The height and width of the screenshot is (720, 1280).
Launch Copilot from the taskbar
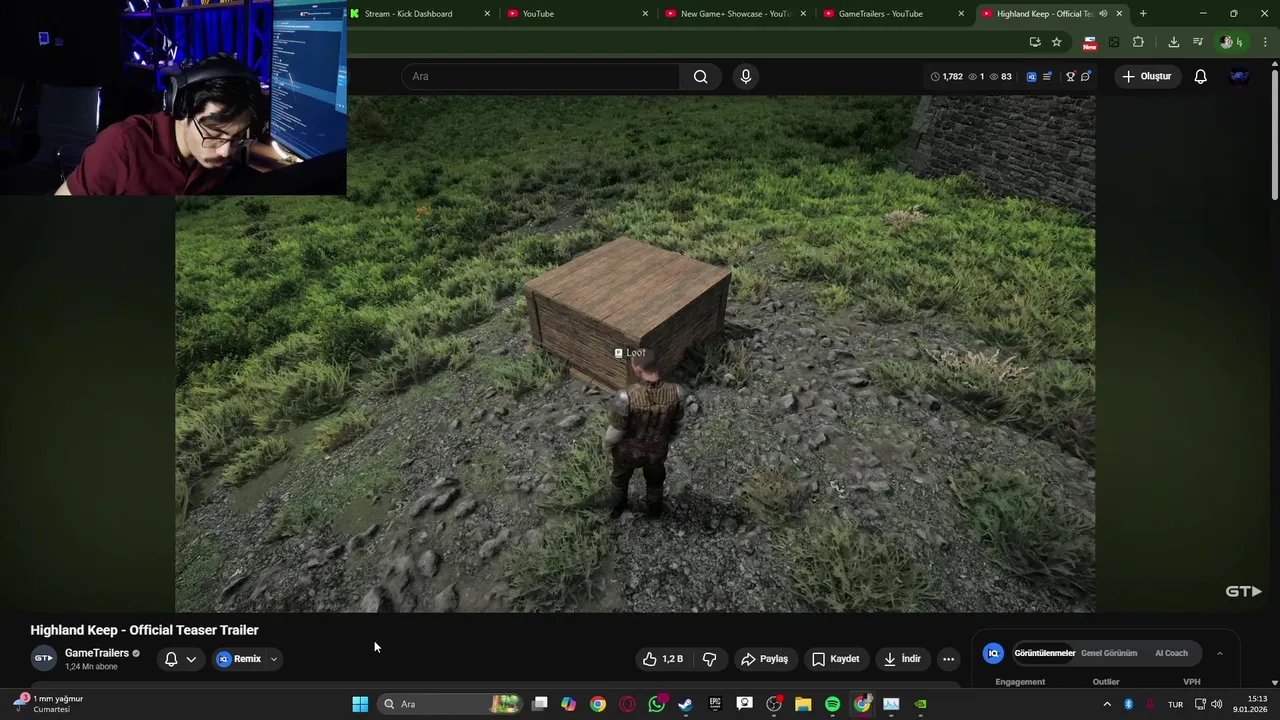(568, 704)
